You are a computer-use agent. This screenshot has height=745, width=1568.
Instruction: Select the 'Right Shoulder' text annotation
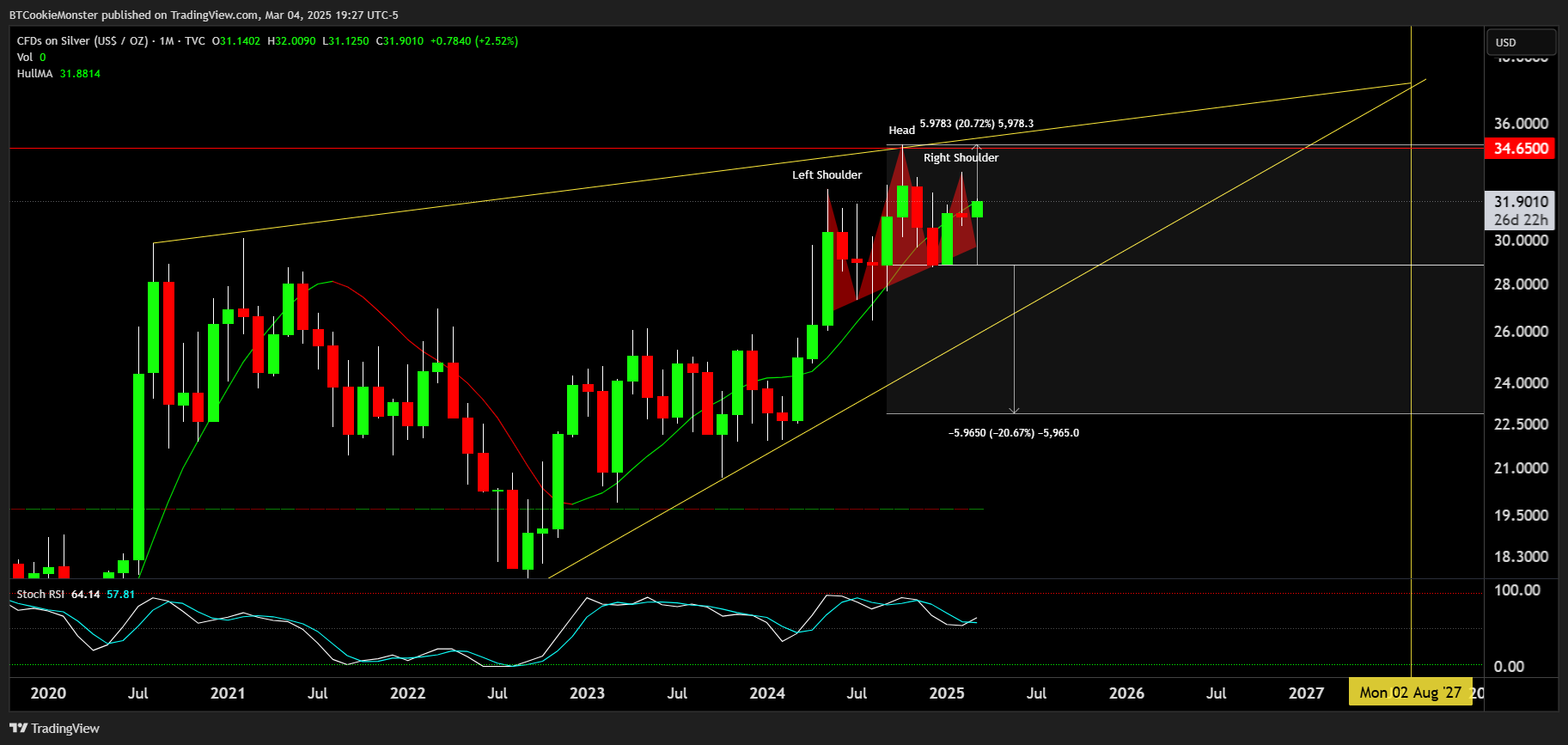(961, 157)
